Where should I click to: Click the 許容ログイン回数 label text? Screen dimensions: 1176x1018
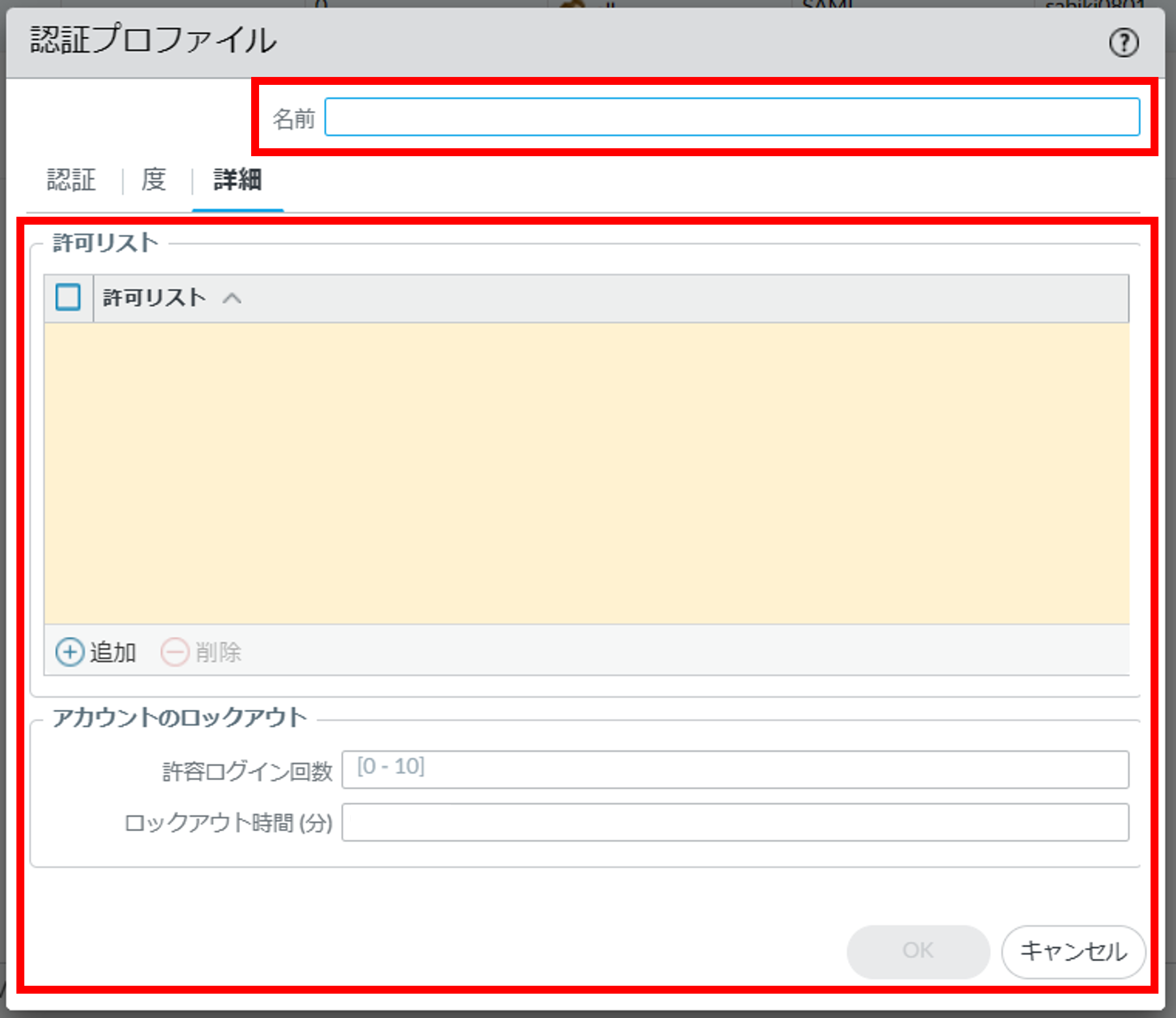[x=247, y=771]
